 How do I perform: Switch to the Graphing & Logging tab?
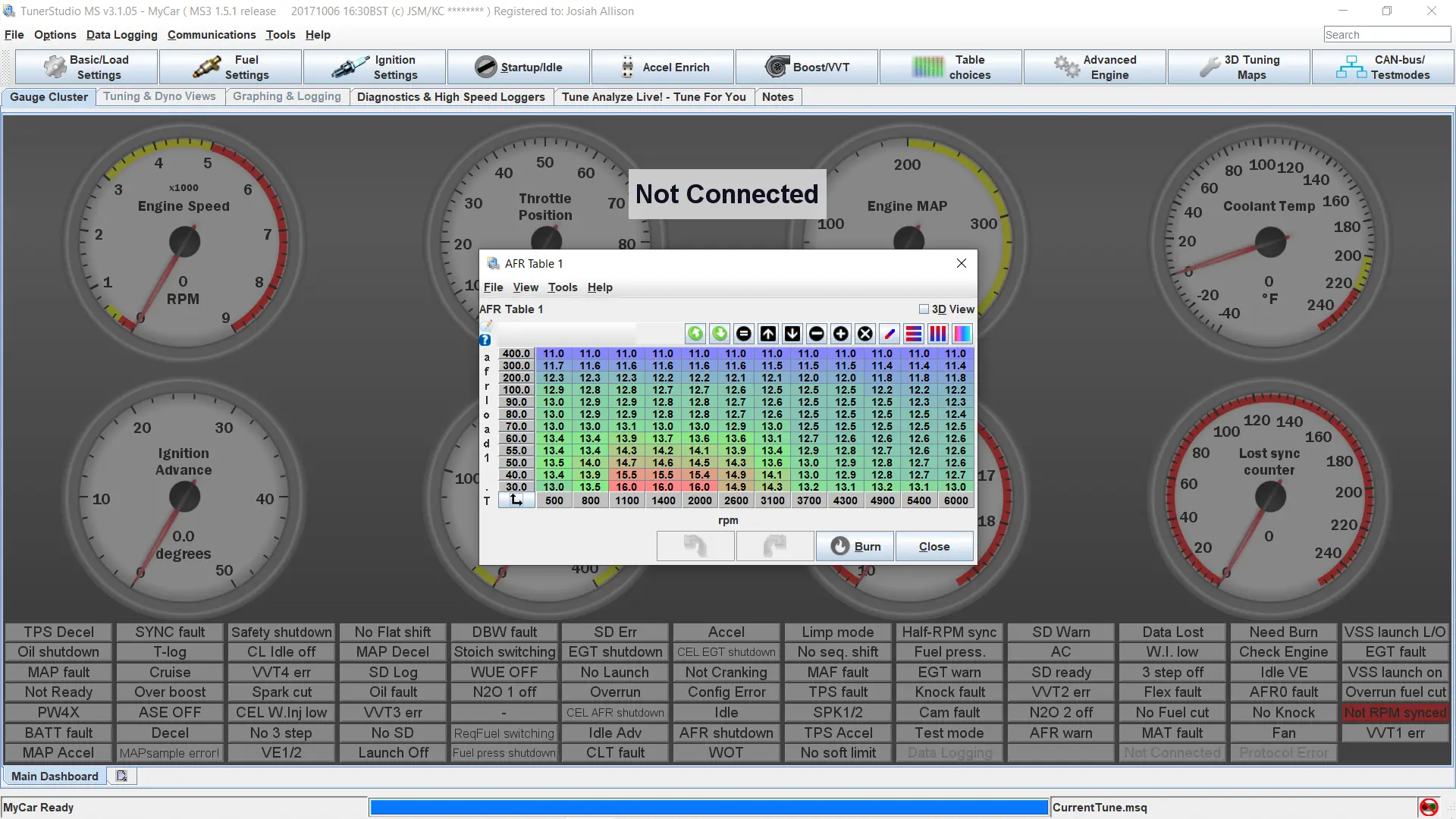coord(287,96)
